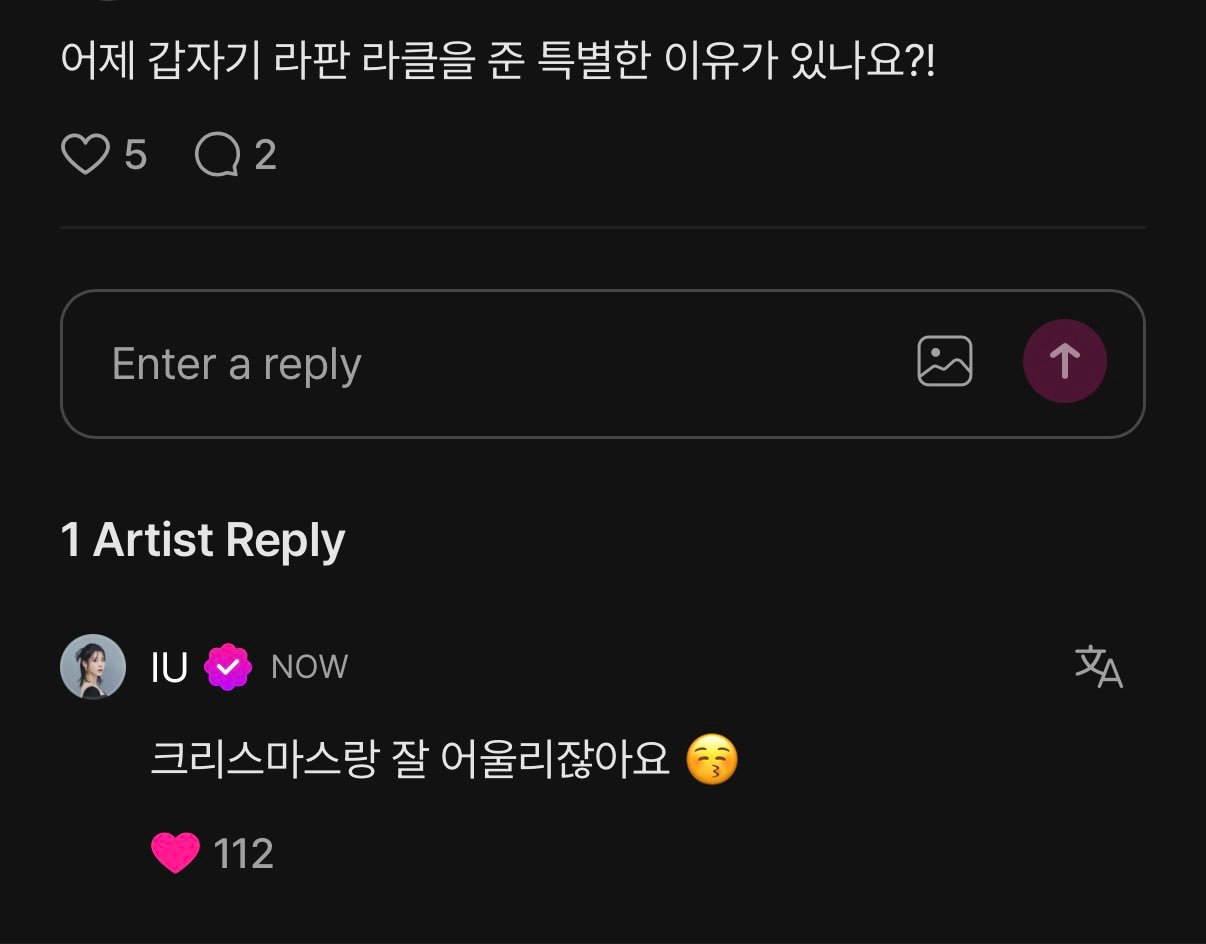The image size is (1206, 944).
Task: Click the IU artist username
Action: pos(169,668)
